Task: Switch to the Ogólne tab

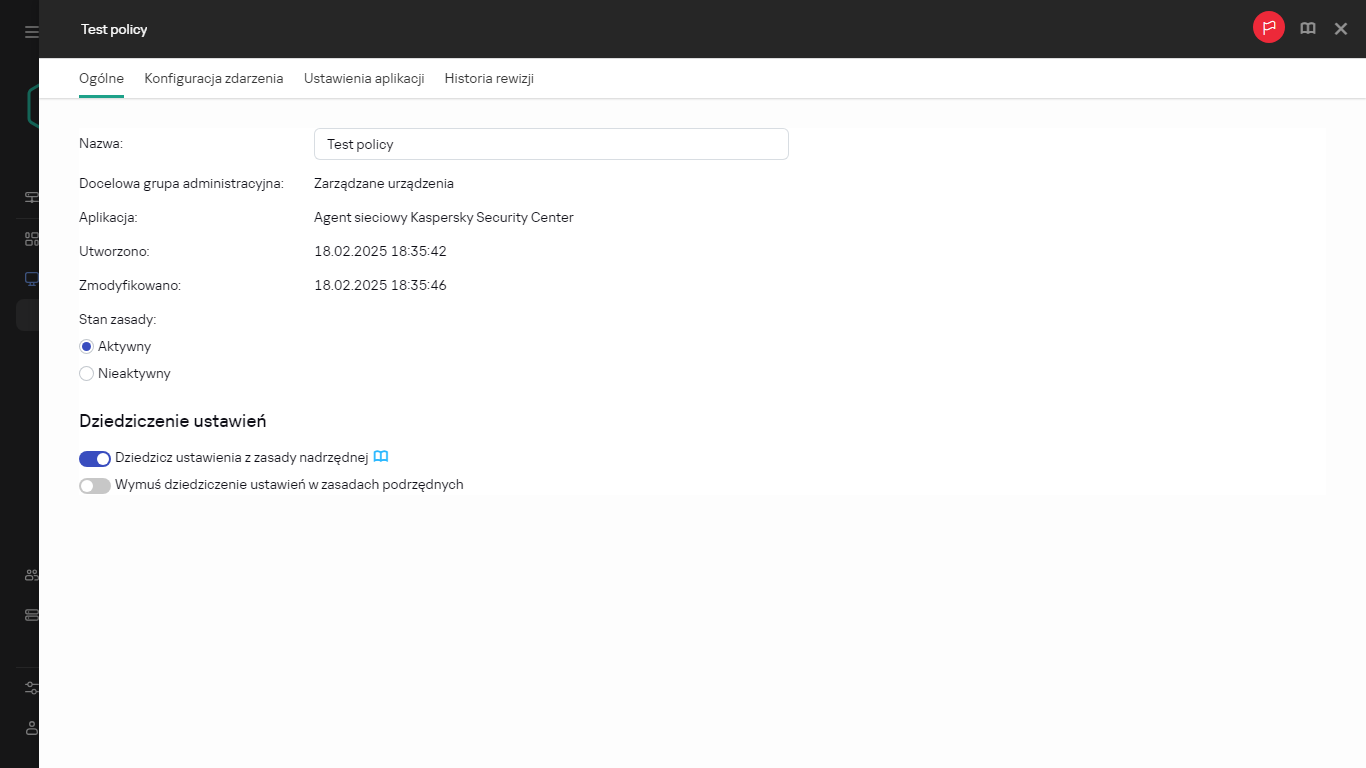Action: [101, 78]
